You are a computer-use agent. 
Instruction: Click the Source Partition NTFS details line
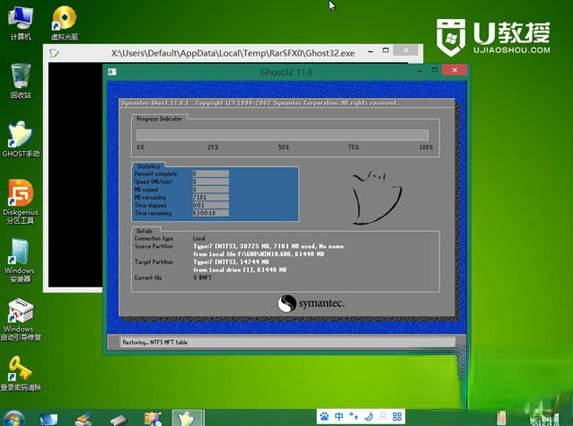tap(269, 246)
